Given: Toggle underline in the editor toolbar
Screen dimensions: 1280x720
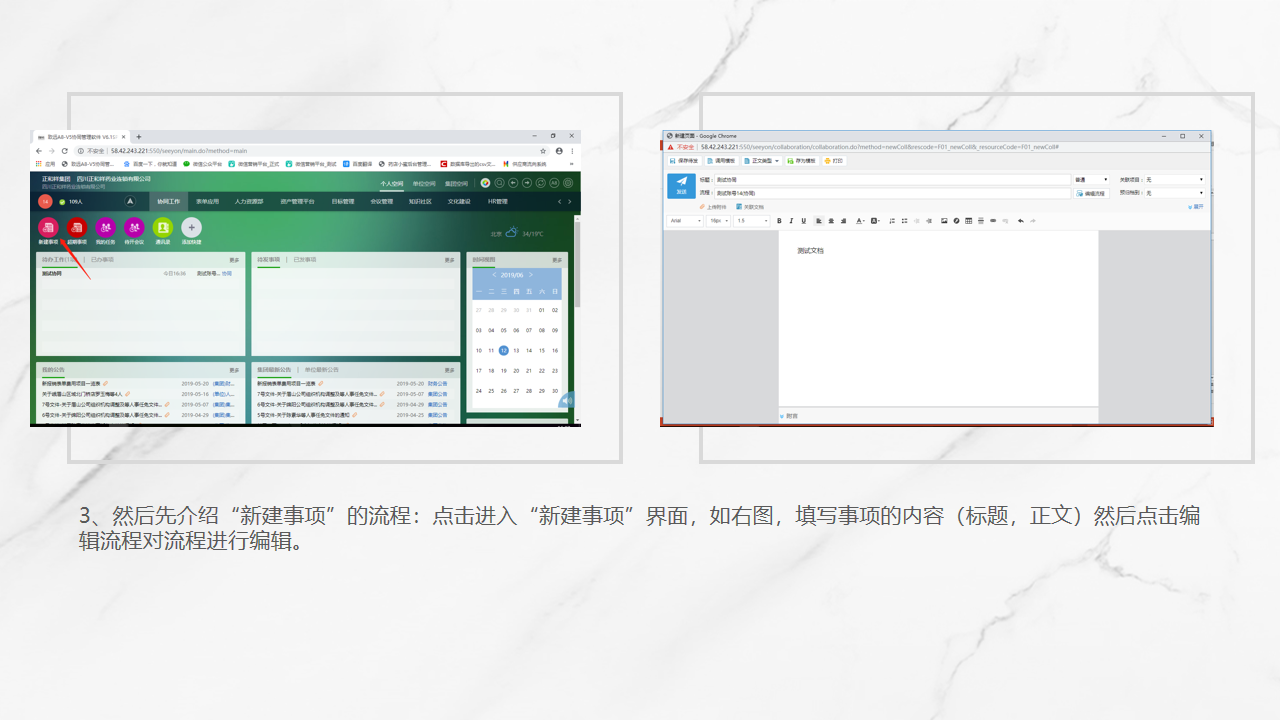Looking at the screenshot, I should [x=803, y=220].
